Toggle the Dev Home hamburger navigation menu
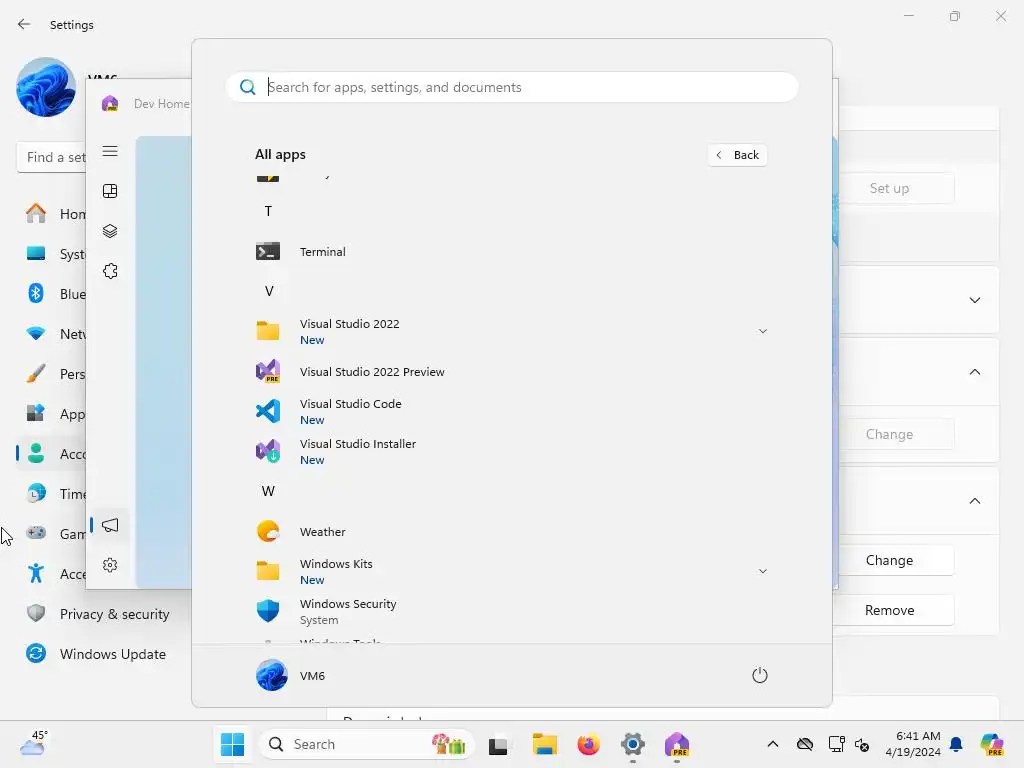Screen dimensions: 1024x768 pyautogui.click(x=110, y=152)
